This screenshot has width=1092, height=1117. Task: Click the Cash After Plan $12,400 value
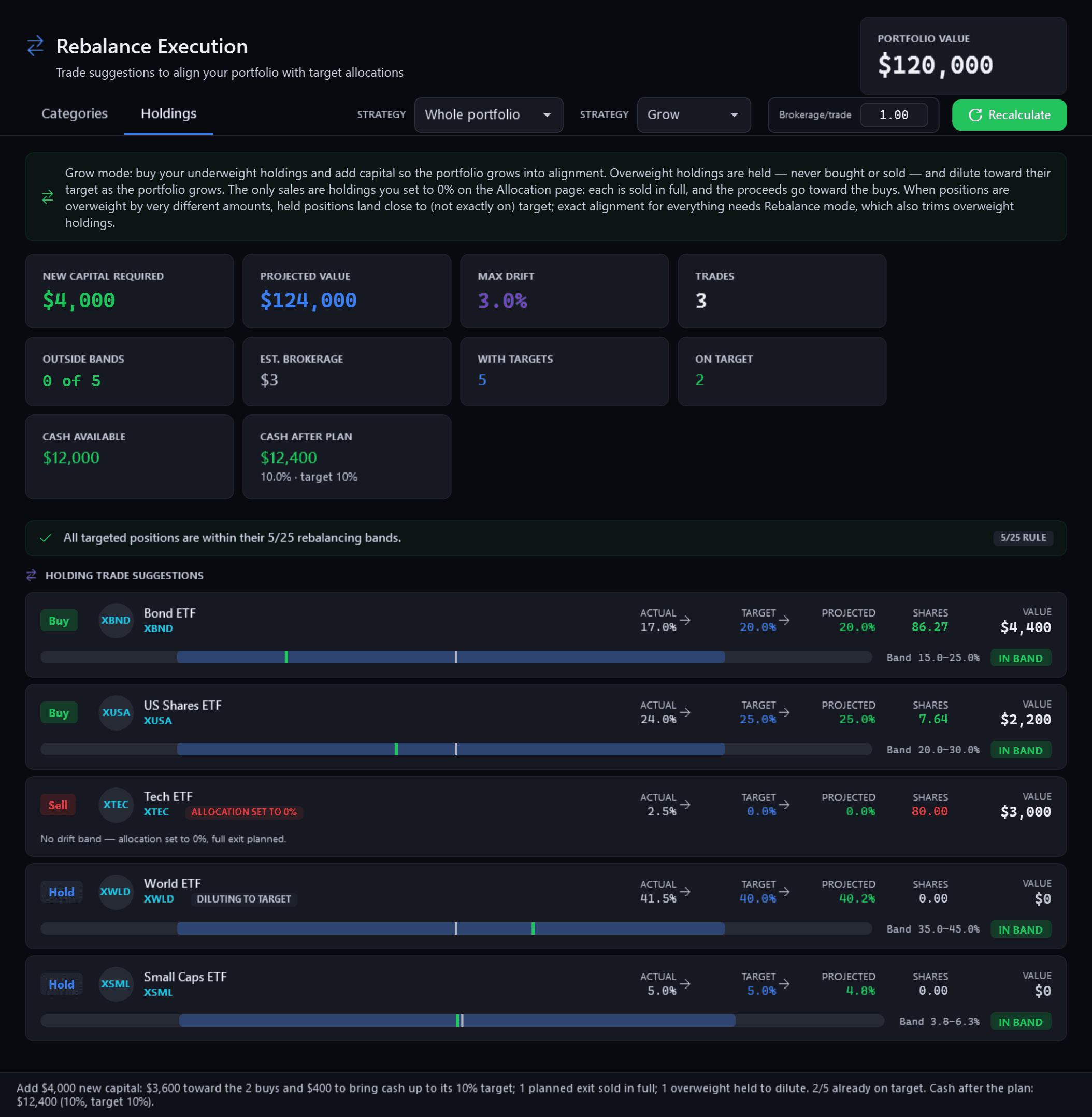point(289,458)
